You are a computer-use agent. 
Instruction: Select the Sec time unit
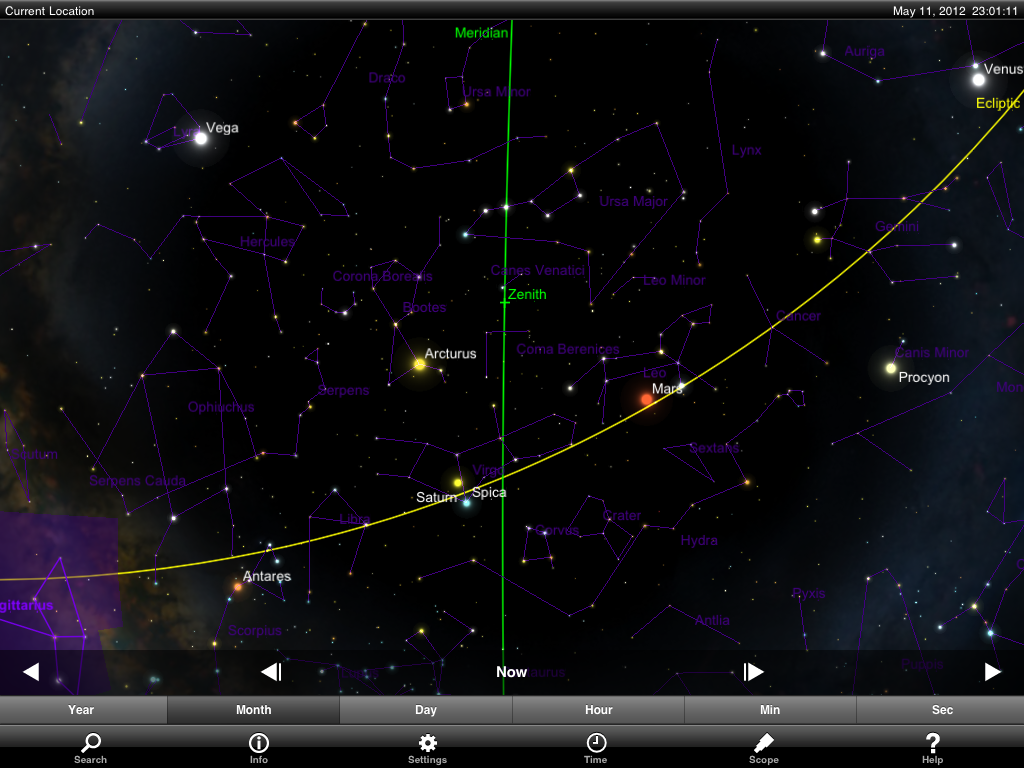click(942, 710)
